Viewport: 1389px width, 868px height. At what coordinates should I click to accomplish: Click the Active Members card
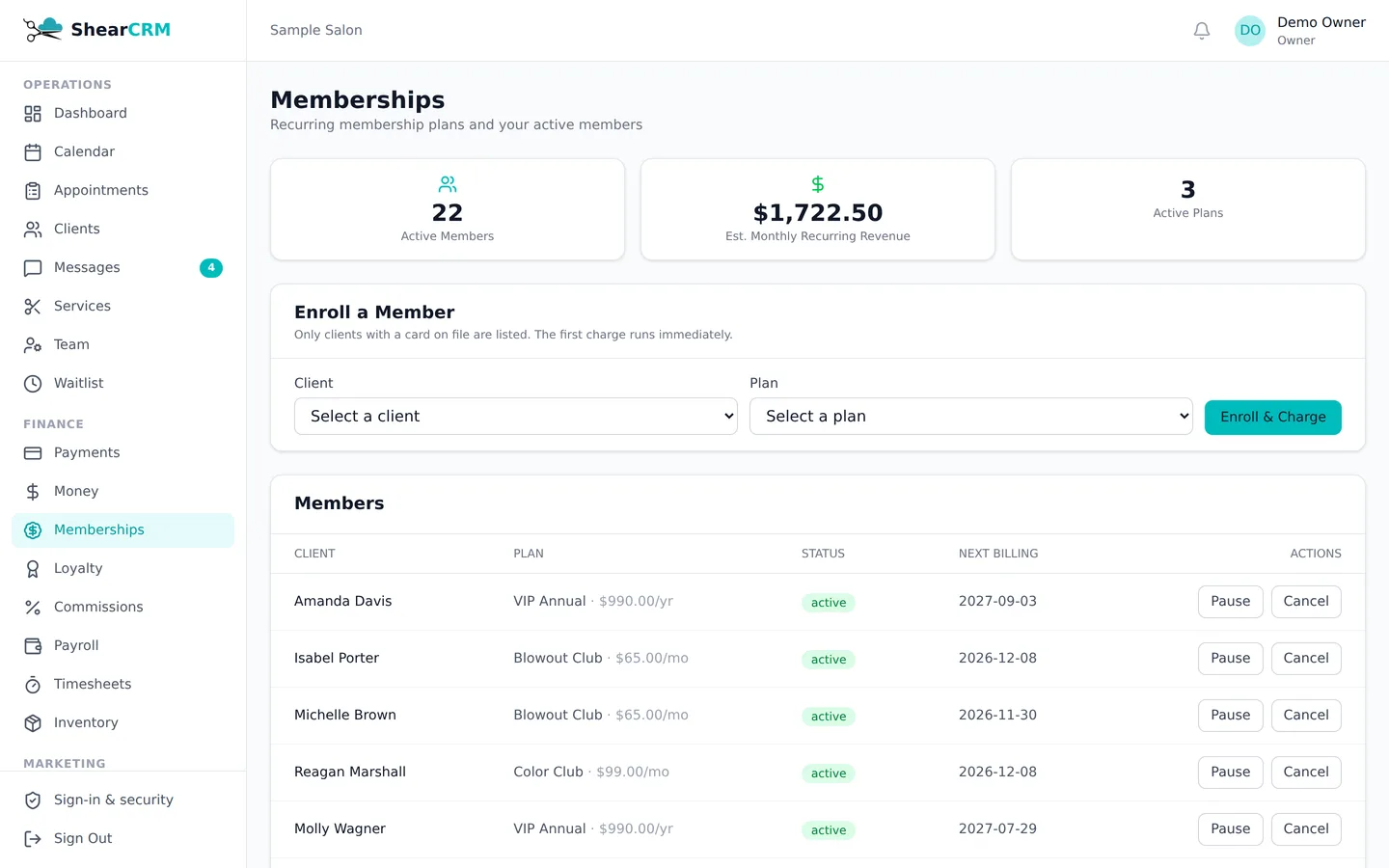(x=448, y=209)
